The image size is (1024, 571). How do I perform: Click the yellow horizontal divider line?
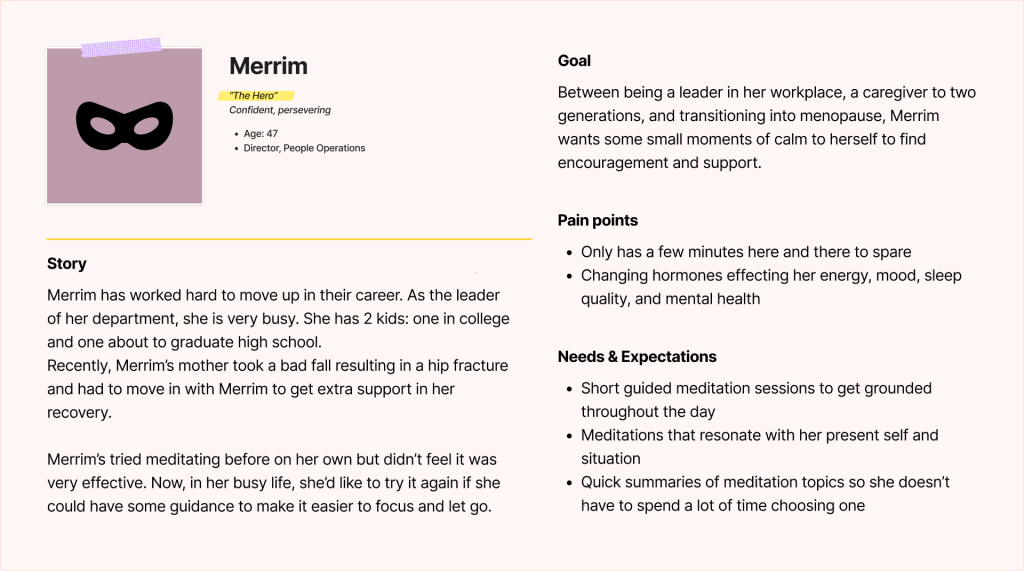[289, 239]
